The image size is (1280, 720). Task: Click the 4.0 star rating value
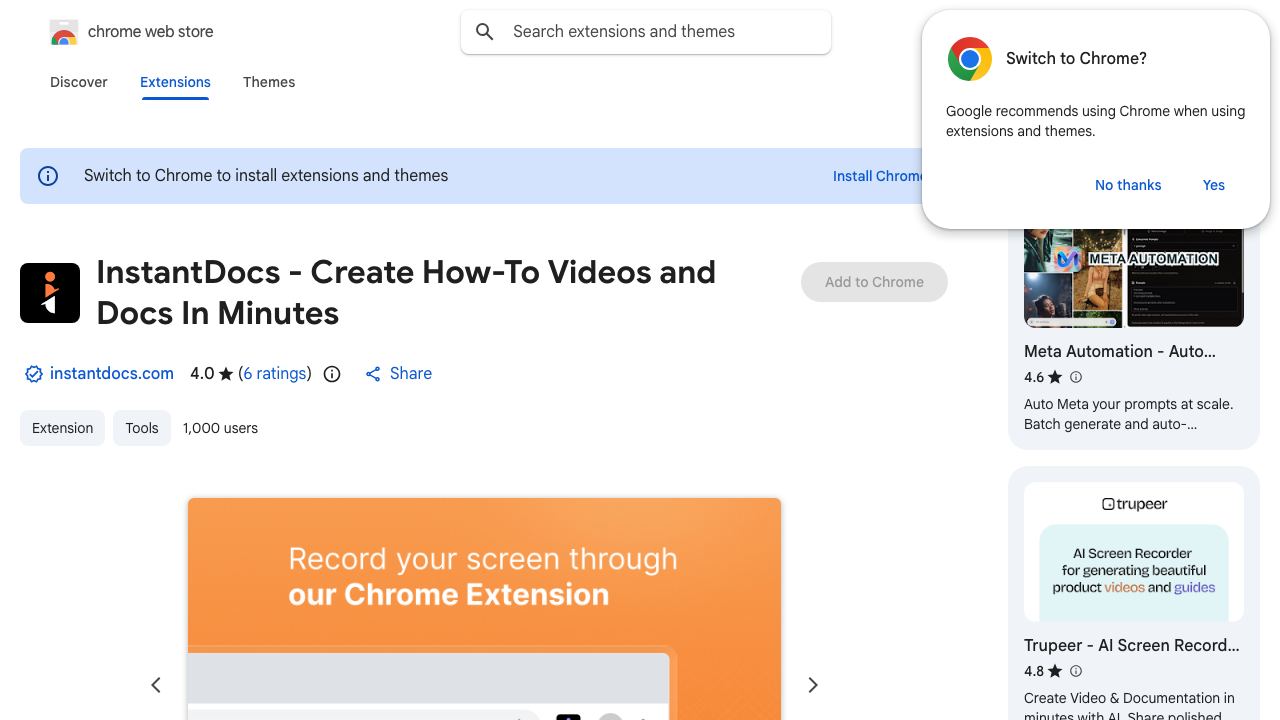[x=202, y=374]
